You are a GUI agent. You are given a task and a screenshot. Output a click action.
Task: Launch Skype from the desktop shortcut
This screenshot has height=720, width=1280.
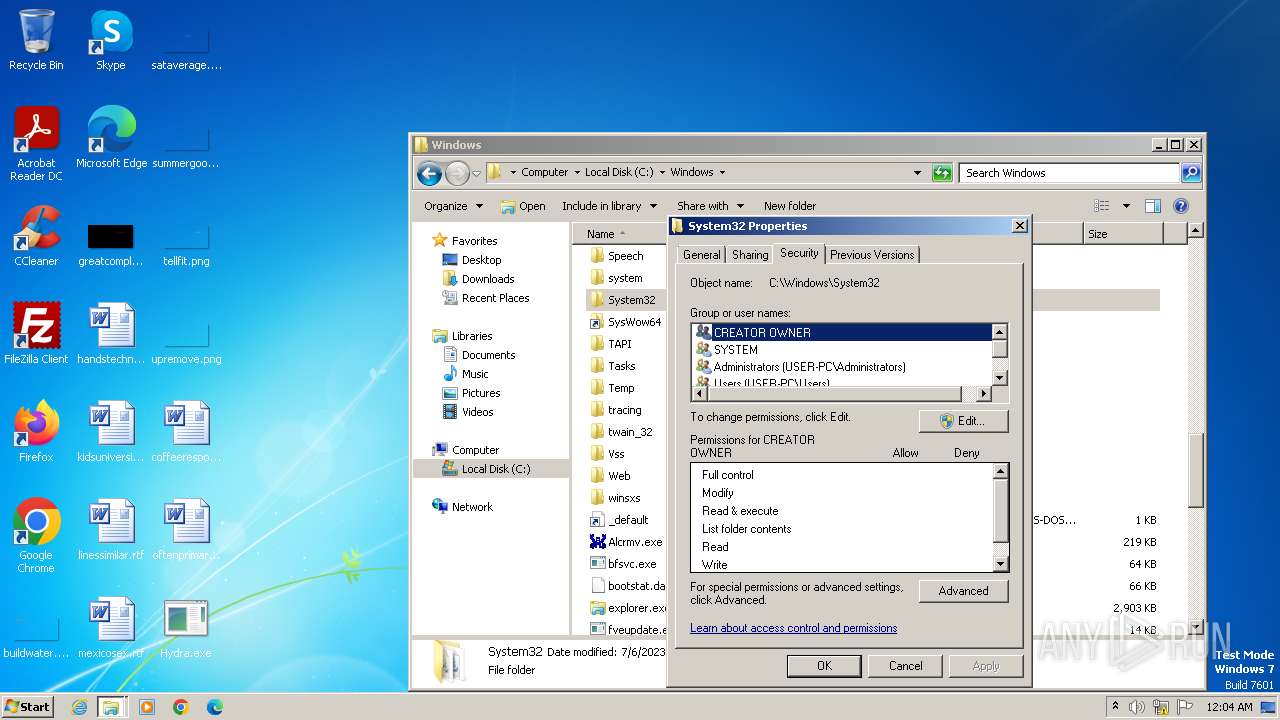click(x=110, y=40)
